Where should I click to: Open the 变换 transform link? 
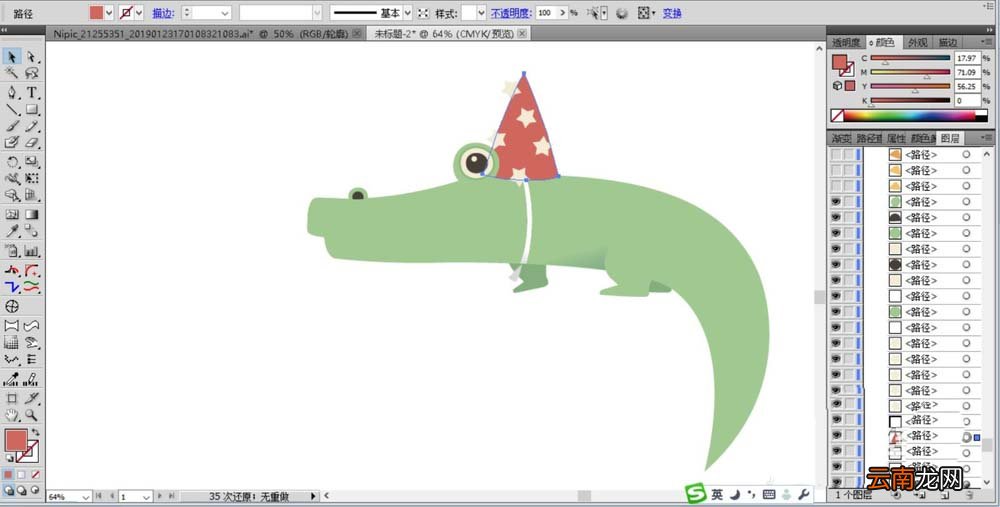tap(672, 13)
